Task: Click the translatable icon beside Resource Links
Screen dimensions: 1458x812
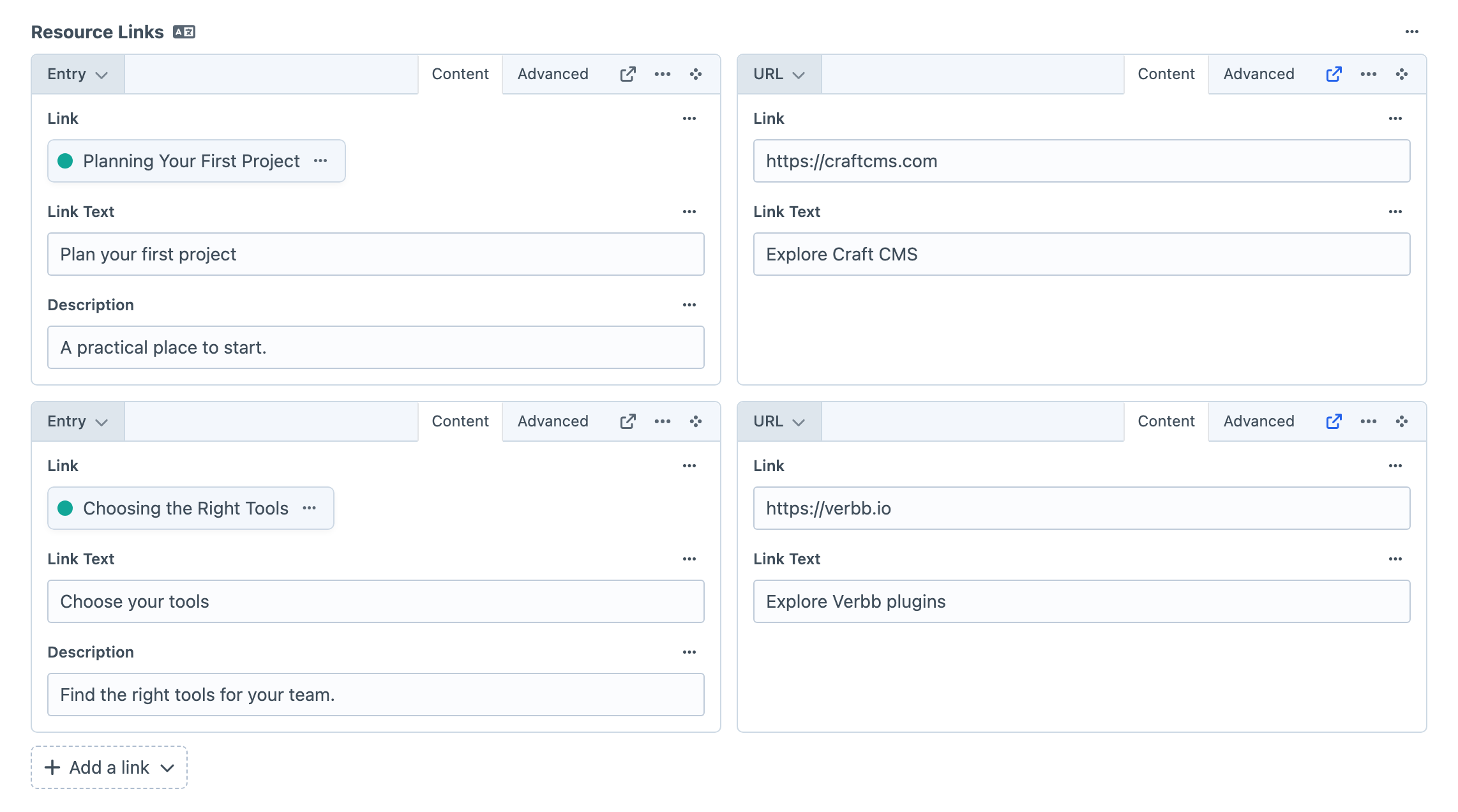Action: (x=184, y=32)
